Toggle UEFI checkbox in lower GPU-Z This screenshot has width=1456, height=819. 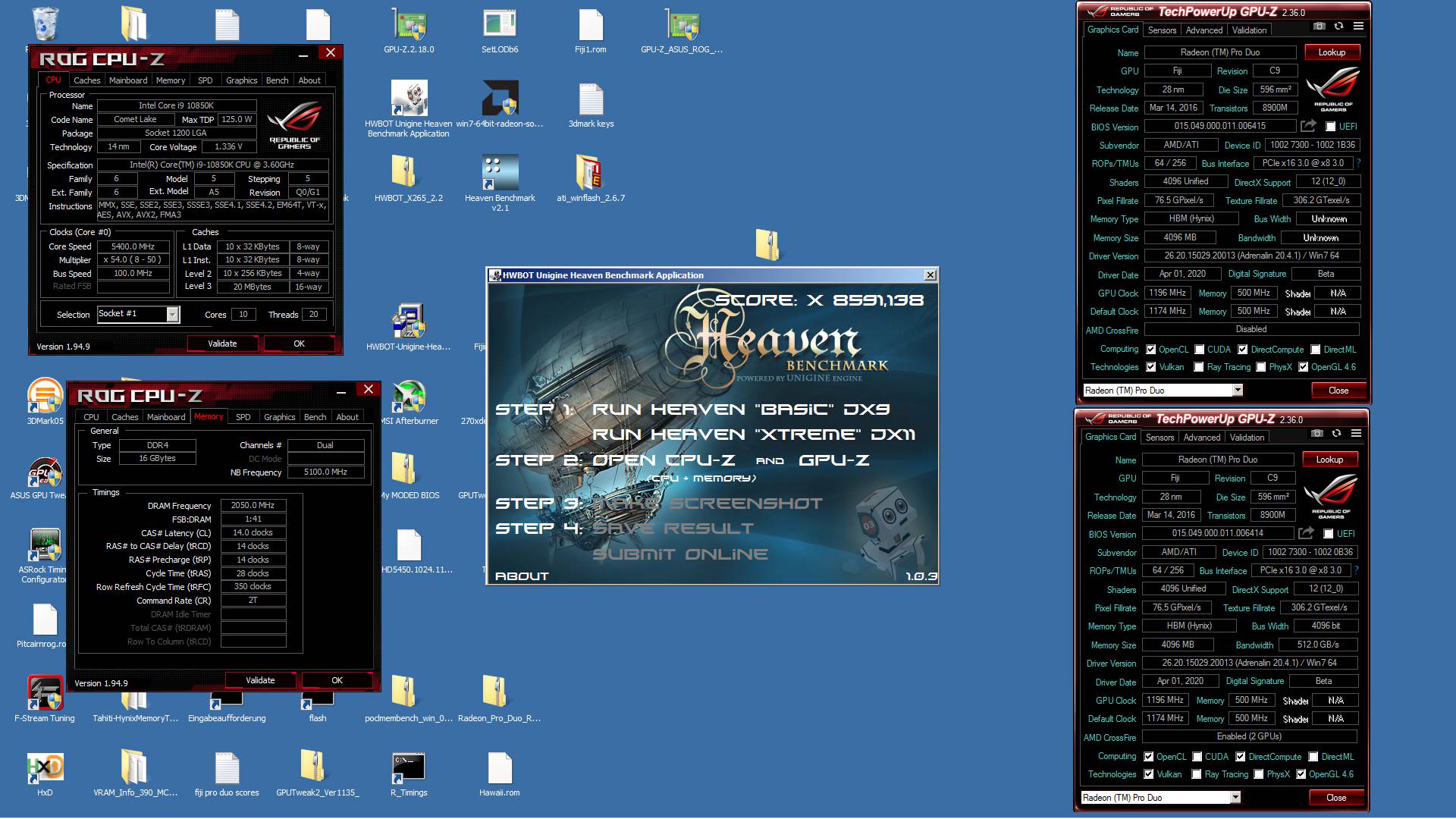point(1328,534)
